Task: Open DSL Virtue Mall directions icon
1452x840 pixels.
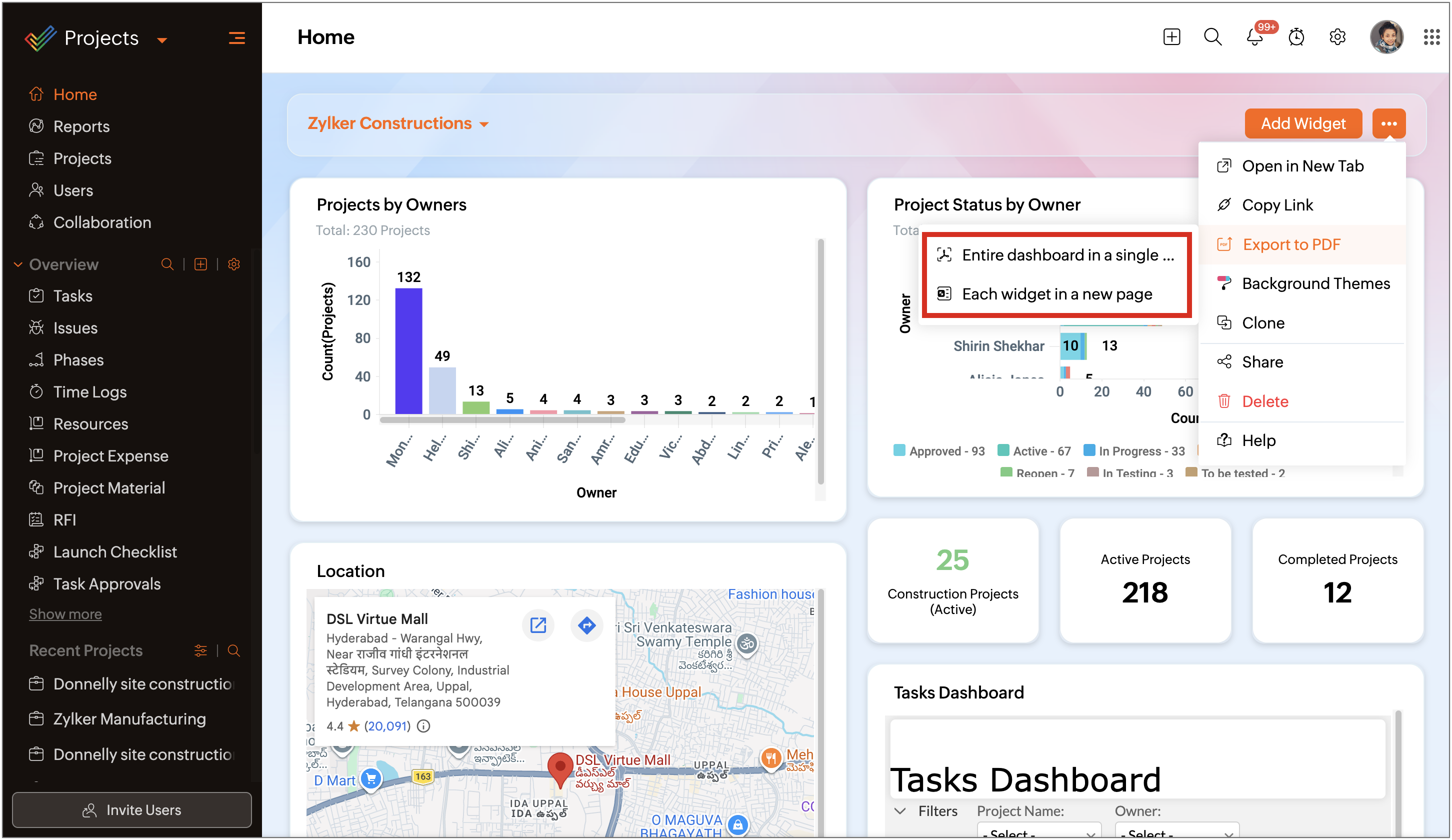Action: tap(586, 625)
